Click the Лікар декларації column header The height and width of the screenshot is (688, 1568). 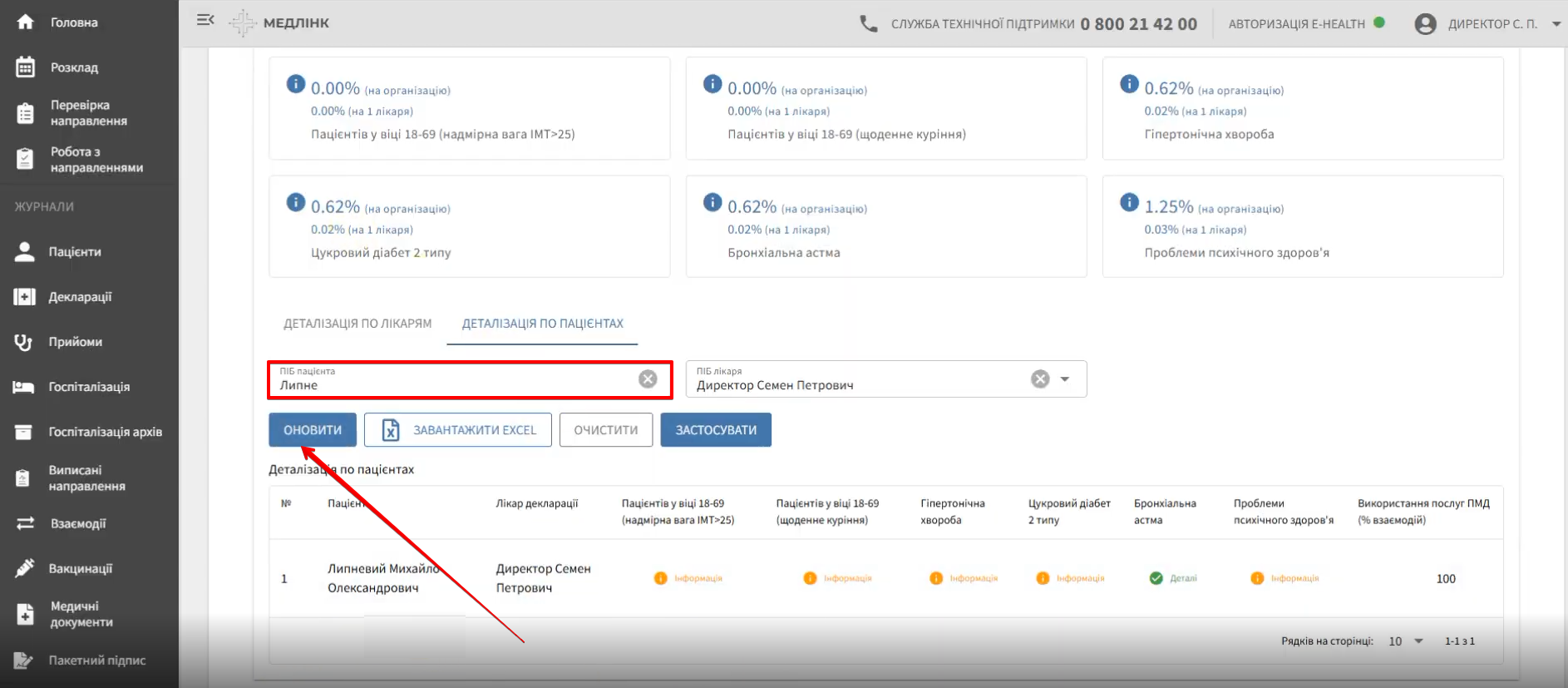537,503
